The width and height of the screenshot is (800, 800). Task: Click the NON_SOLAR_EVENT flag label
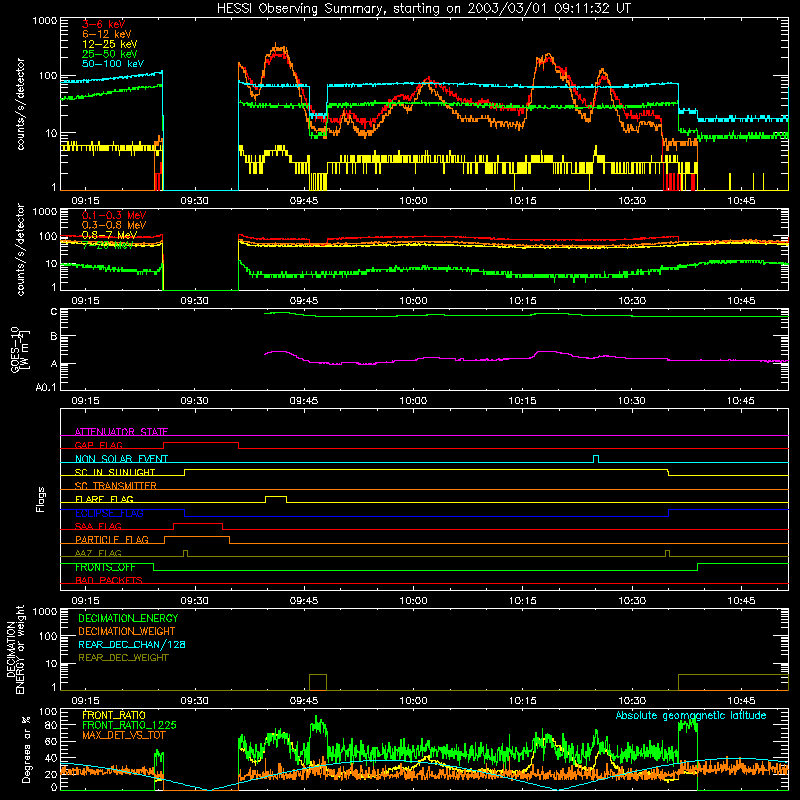pos(121,459)
